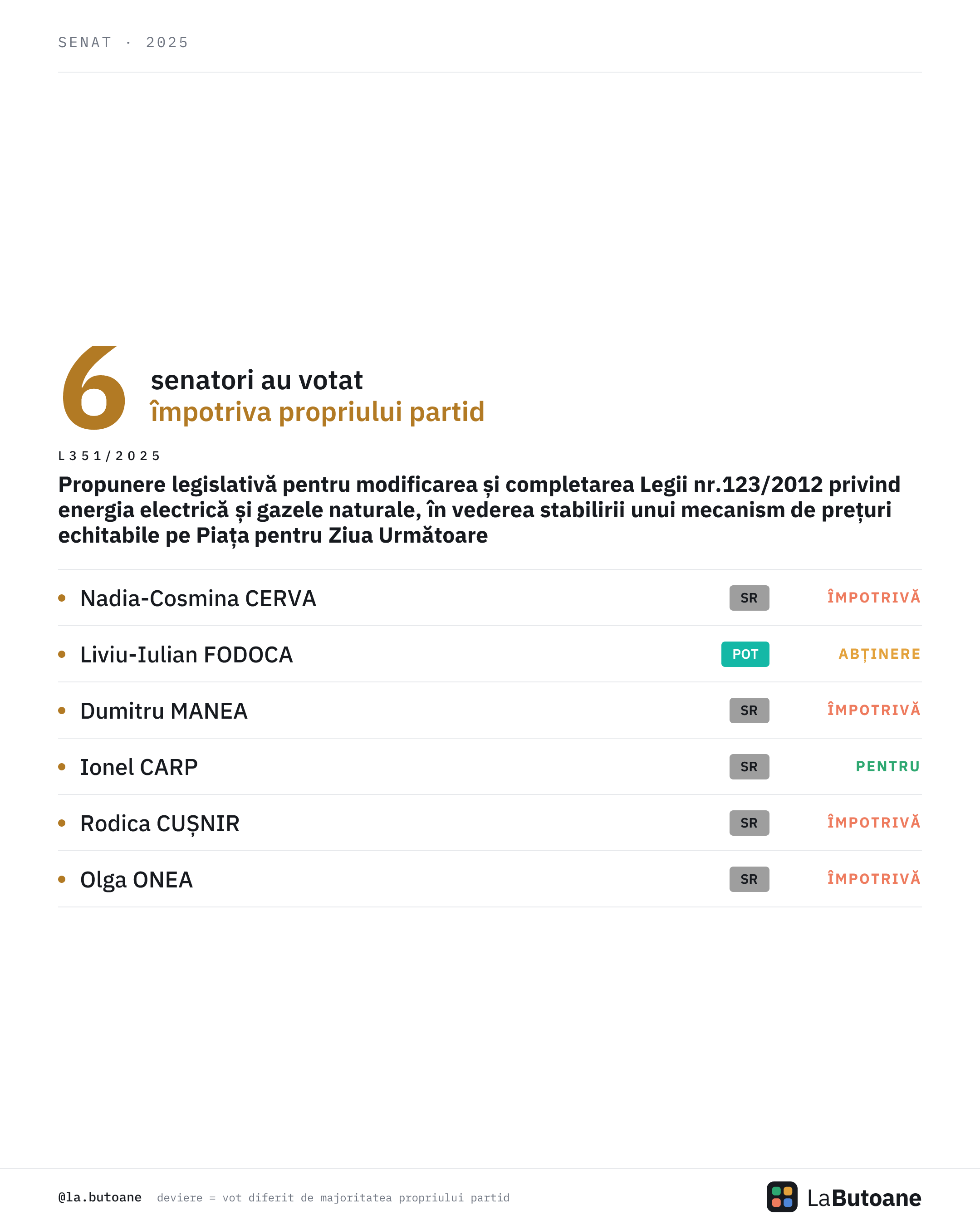The height and width of the screenshot is (1225, 980).
Task: Click SR badge next to Rodica CUȘNIR
Action: 749,823
